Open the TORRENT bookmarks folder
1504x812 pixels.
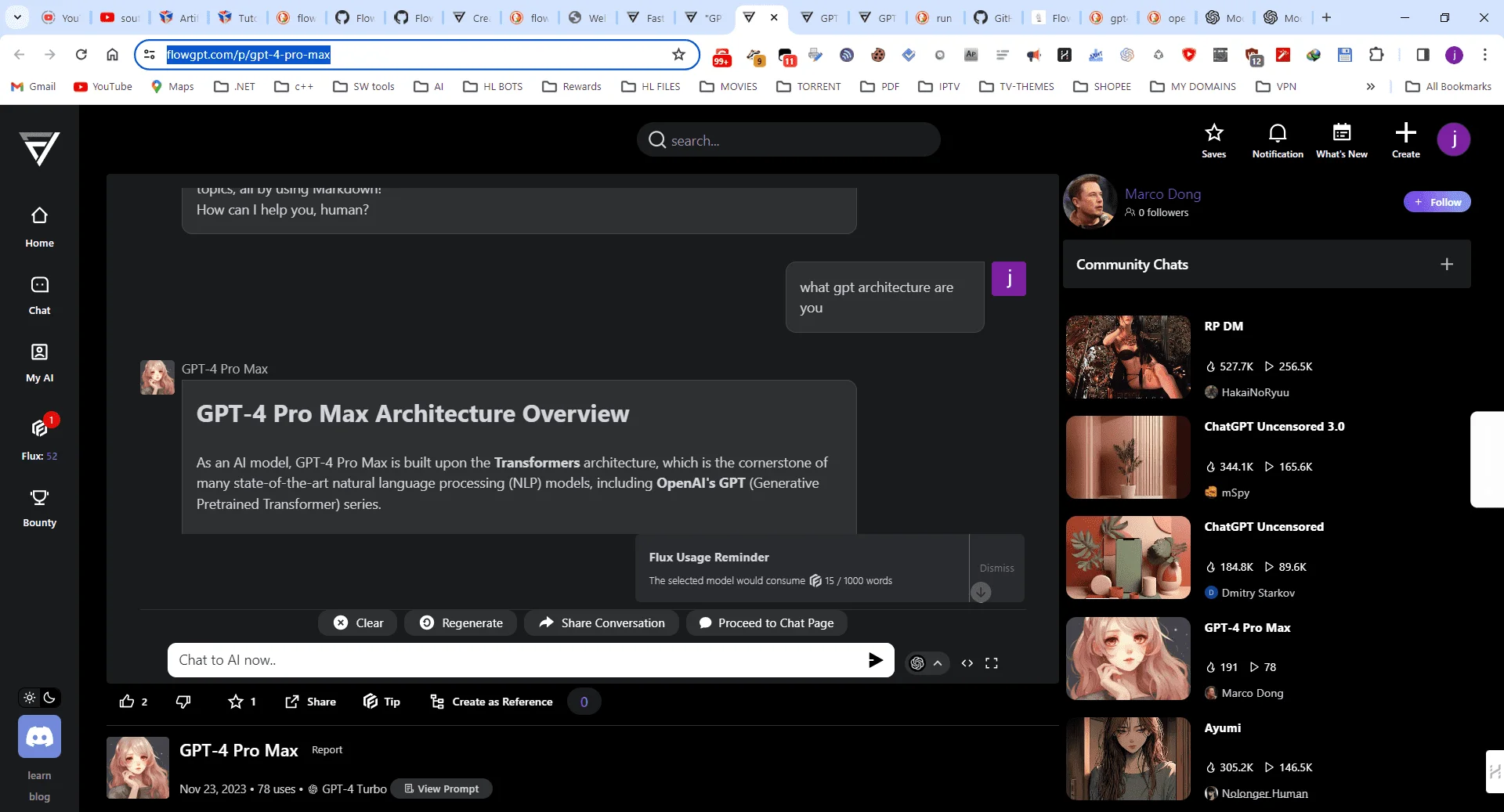click(x=808, y=86)
